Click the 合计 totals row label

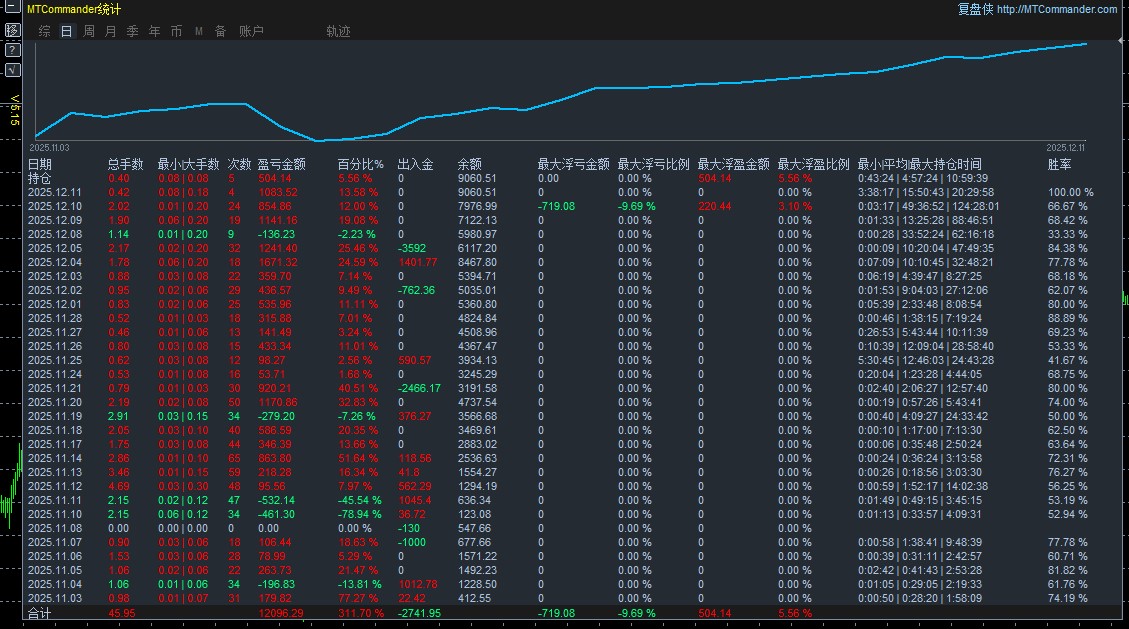(40, 613)
